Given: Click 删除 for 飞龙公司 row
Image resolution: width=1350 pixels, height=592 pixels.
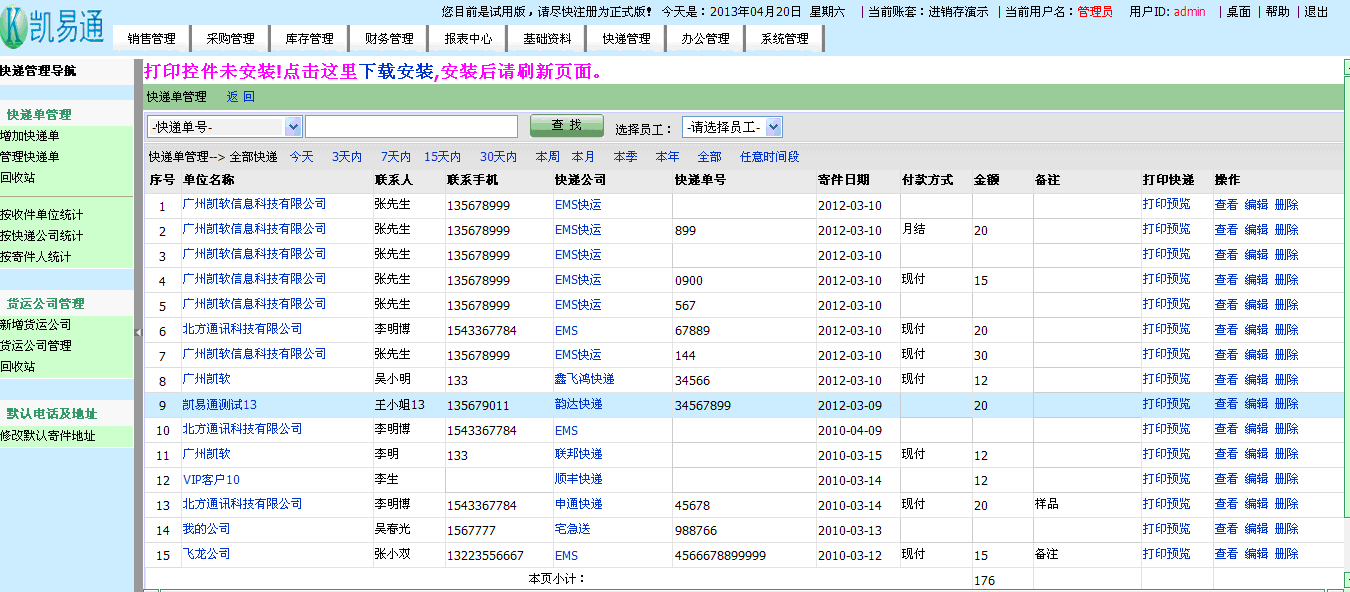Looking at the screenshot, I should tap(1286, 554).
